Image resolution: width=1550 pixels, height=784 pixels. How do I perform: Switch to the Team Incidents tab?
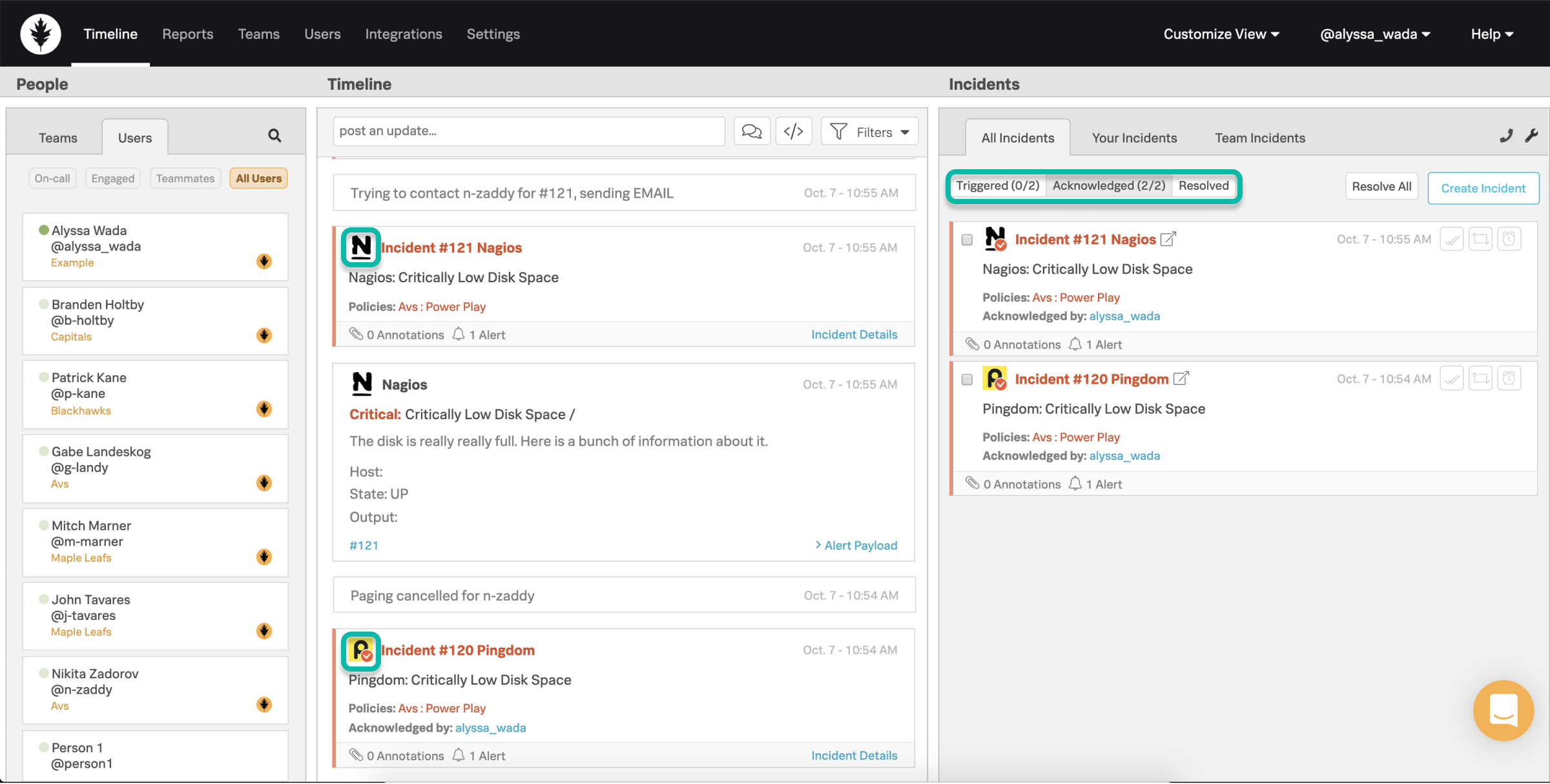pos(1259,137)
